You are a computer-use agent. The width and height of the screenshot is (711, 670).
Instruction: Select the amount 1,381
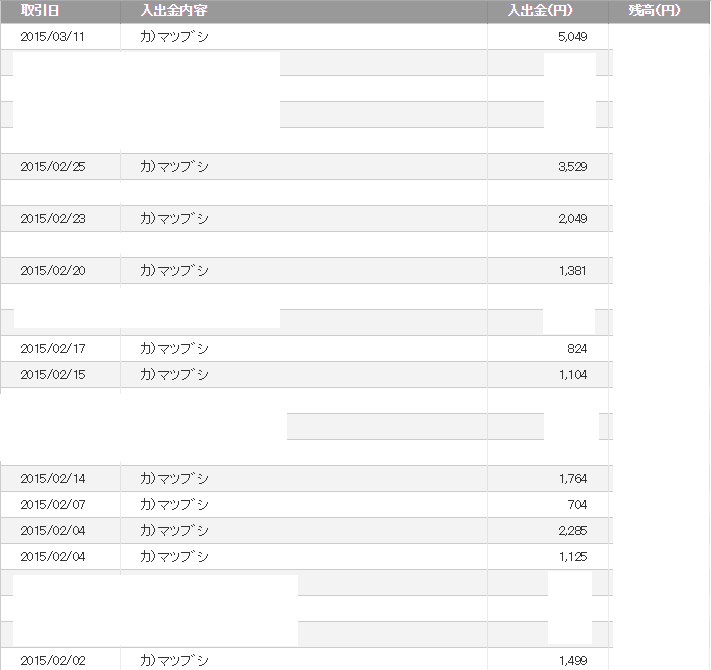click(x=573, y=271)
